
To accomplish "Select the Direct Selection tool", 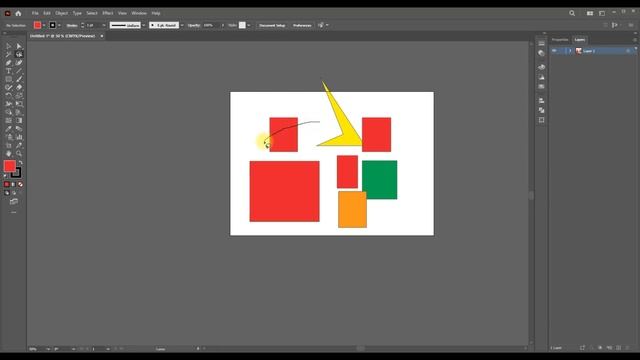I will 19,46.
